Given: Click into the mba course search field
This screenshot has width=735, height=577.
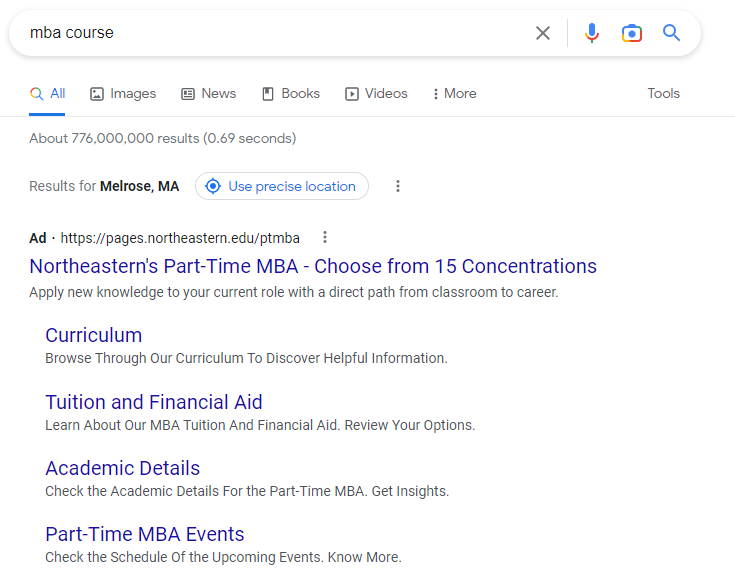Looking at the screenshot, I should point(270,33).
